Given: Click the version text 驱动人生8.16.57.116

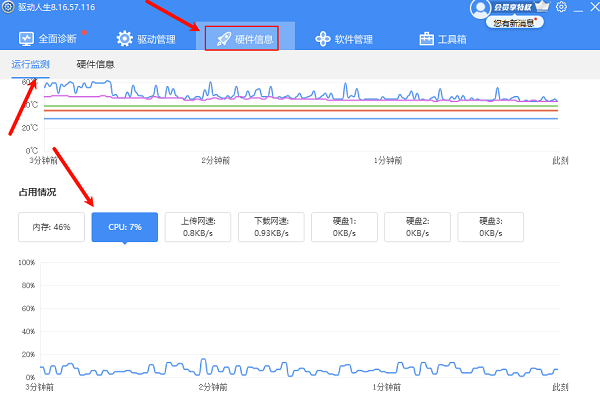Looking at the screenshot, I should (57, 7).
